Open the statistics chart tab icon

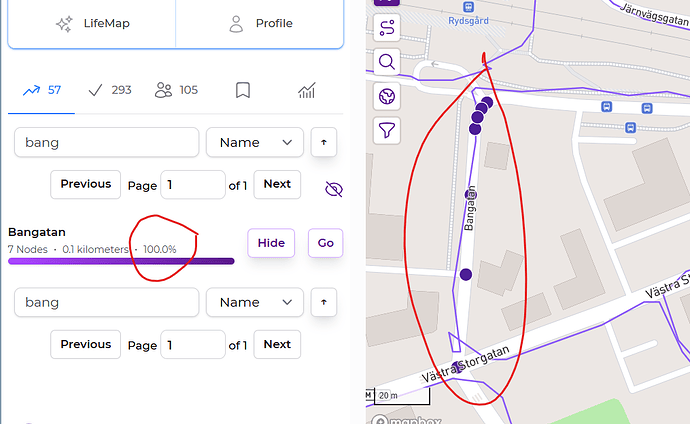[307, 90]
